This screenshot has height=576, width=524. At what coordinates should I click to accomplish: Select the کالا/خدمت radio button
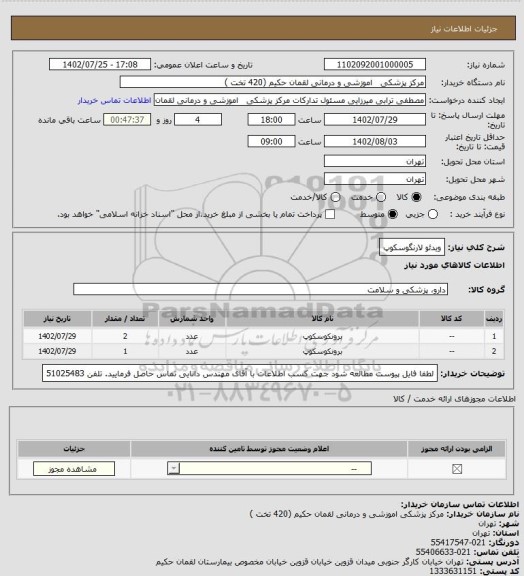point(335,197)
